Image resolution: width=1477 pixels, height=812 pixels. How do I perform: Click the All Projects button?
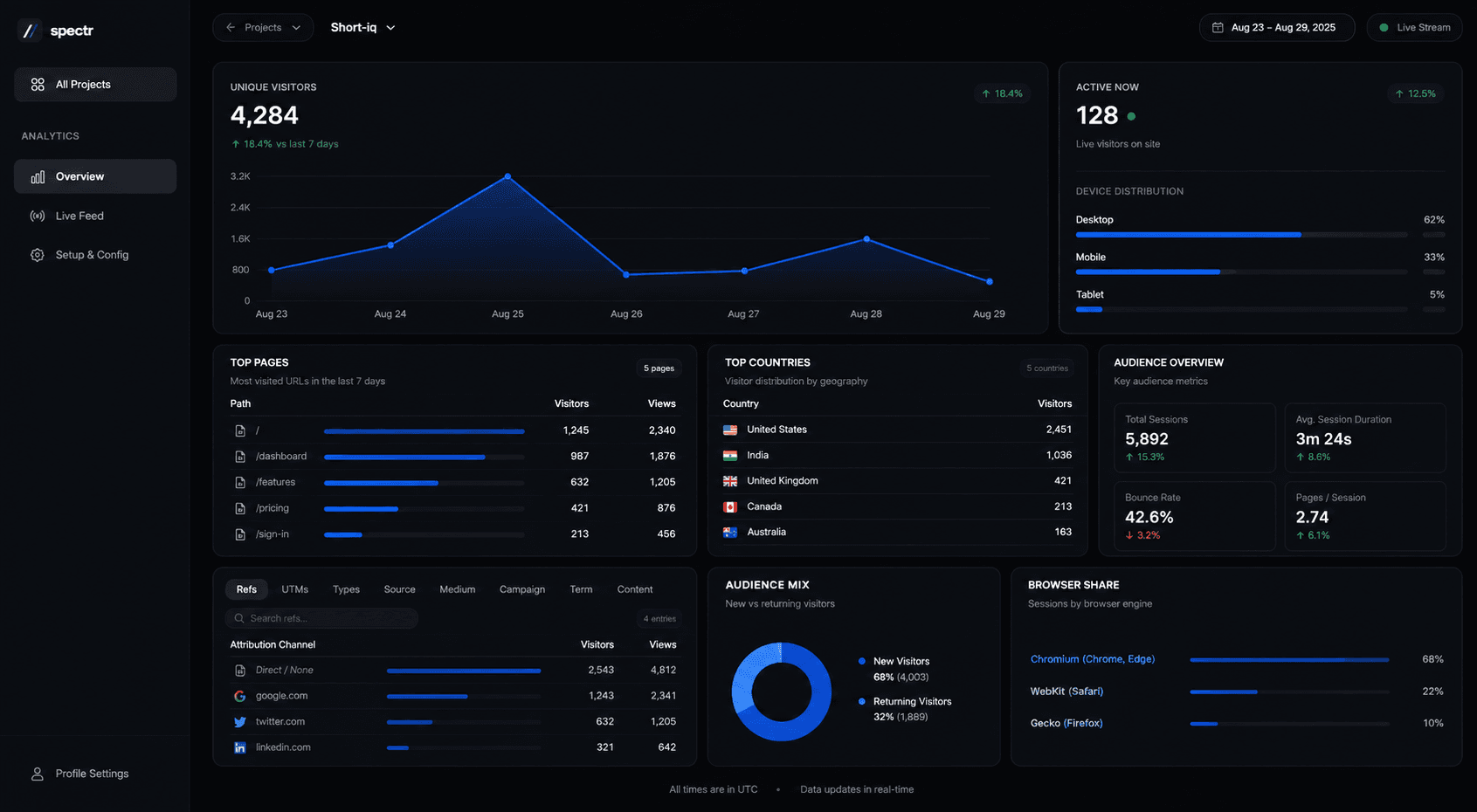tap(95, 85)
